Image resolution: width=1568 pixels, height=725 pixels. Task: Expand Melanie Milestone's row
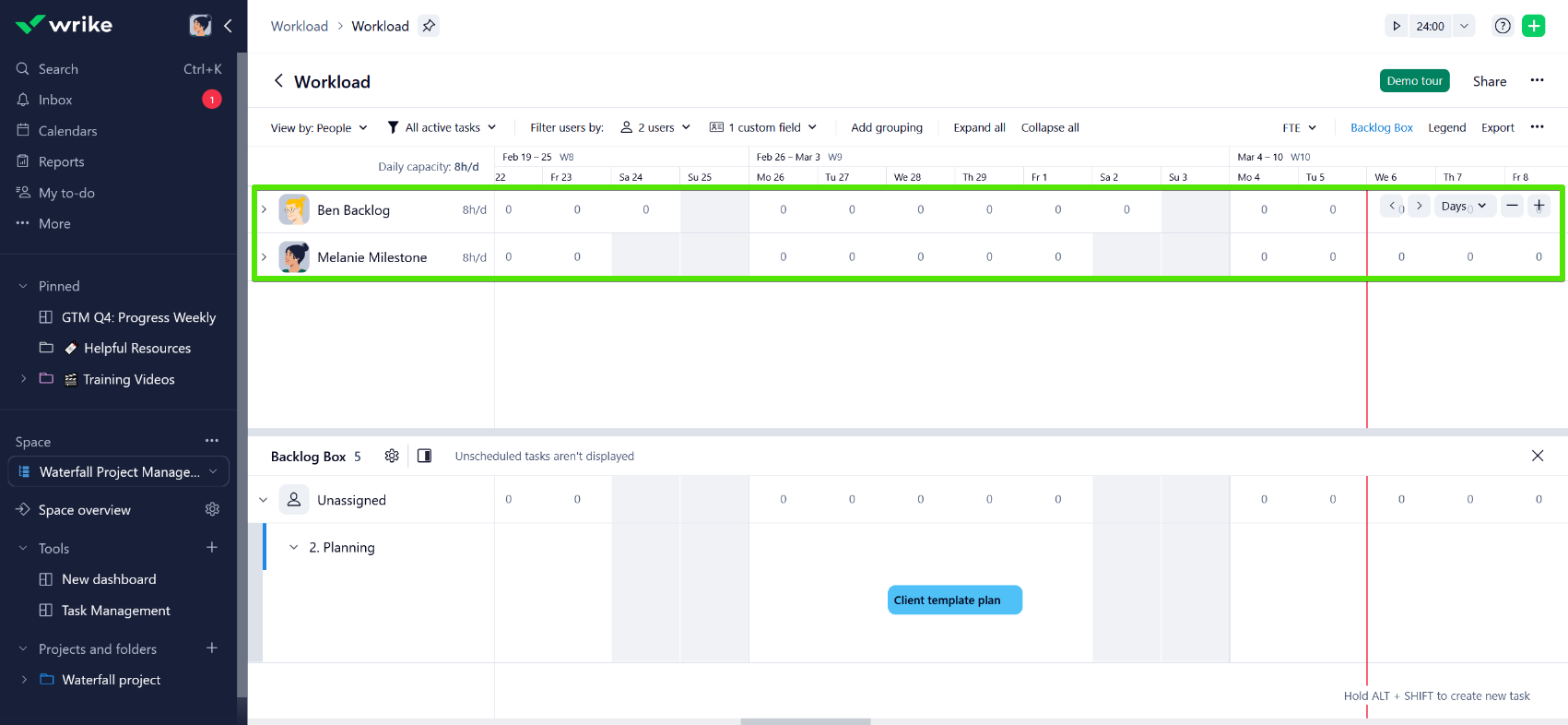point(264,256)
